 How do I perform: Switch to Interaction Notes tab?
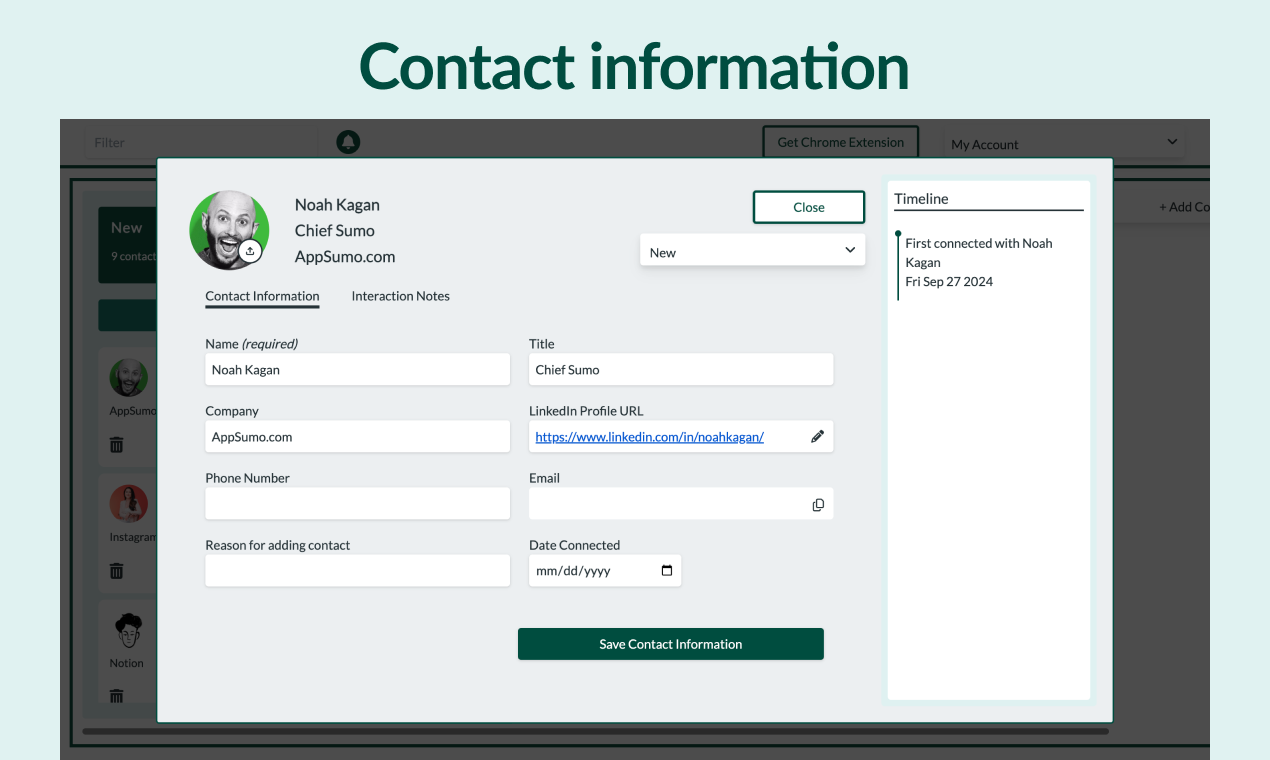(400, 296)
